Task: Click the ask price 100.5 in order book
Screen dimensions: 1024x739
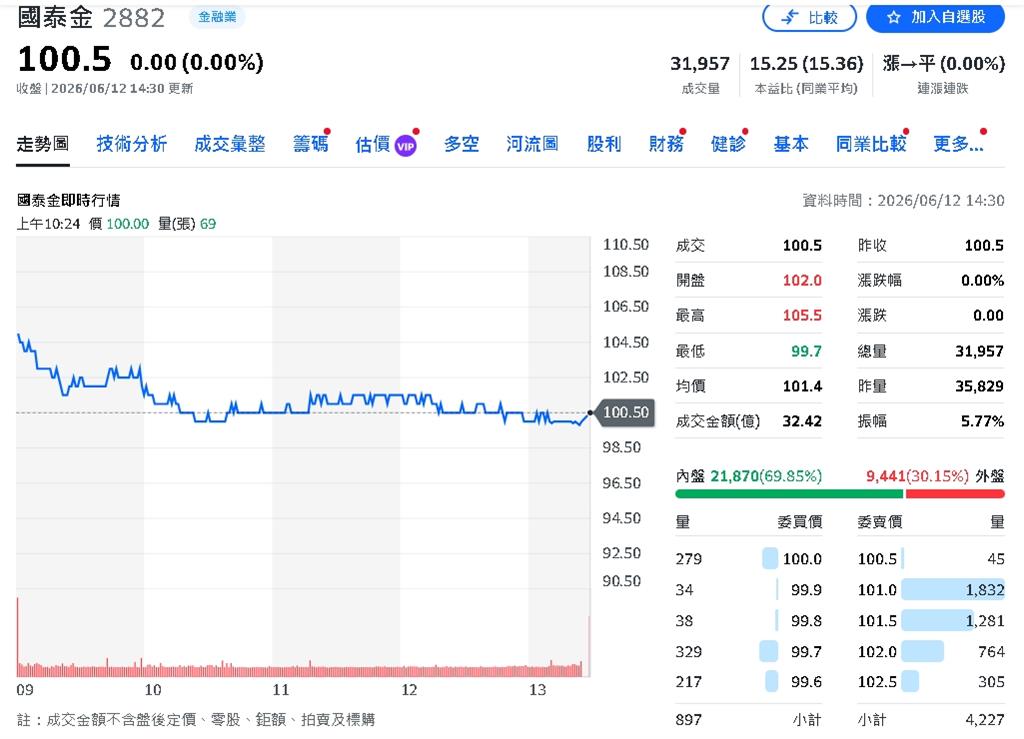Action: [877, 559]
